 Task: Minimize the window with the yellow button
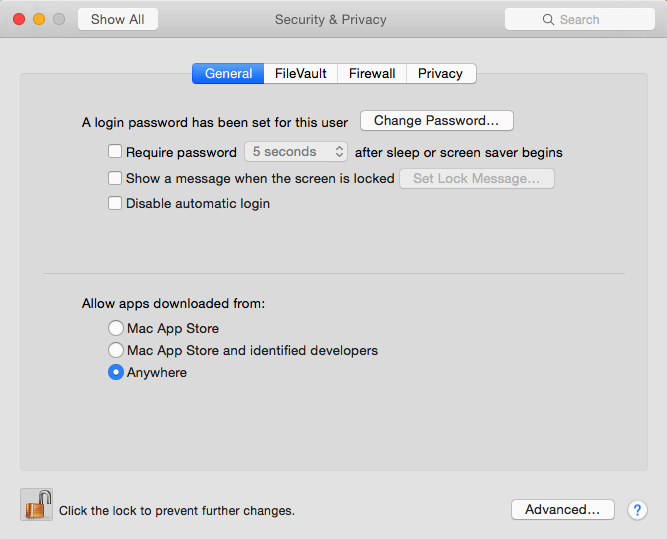(39, 19)
